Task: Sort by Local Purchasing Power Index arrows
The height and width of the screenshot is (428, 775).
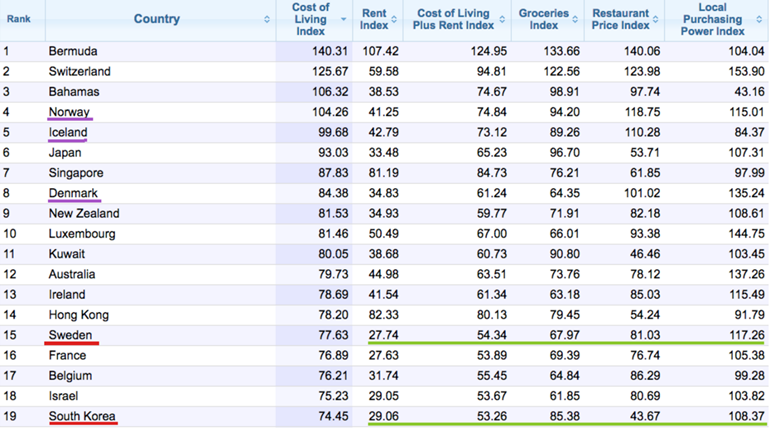Action: pos(759,19)
